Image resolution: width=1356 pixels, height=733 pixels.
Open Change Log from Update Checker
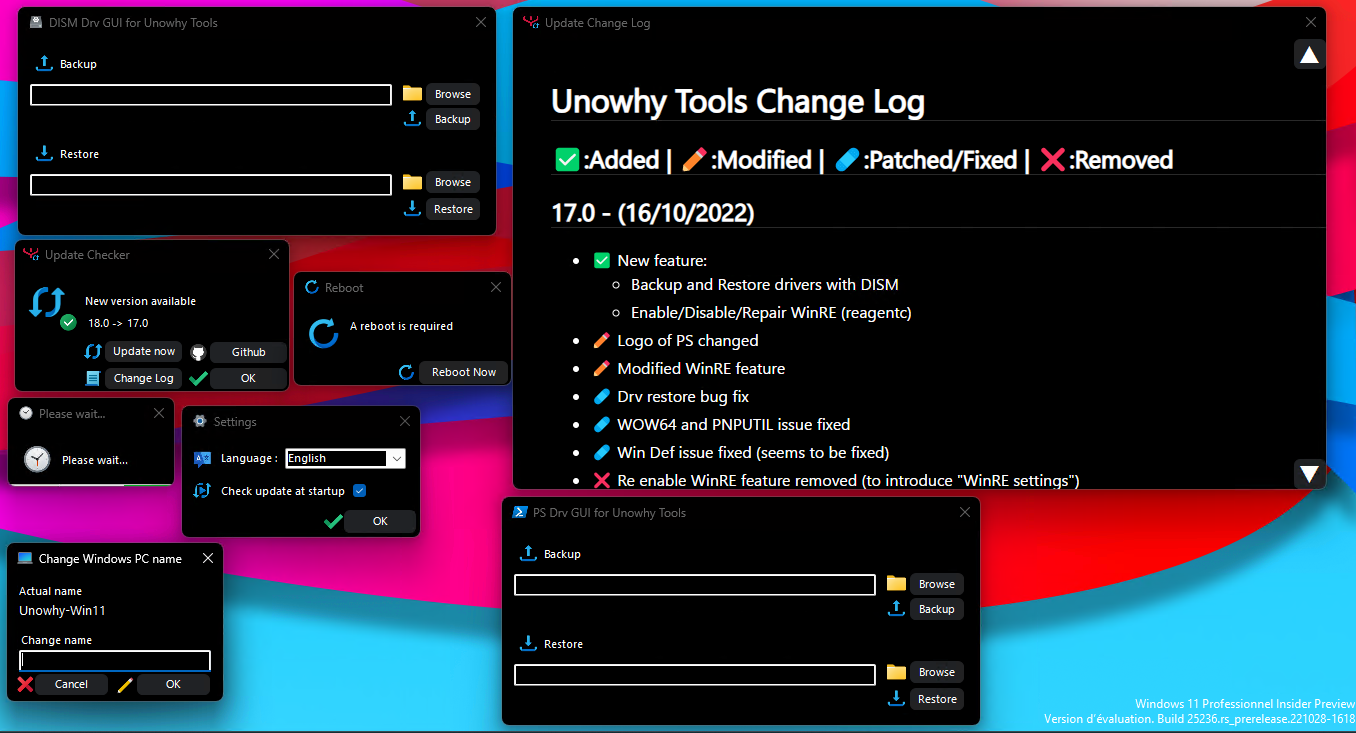click(144, 378)
